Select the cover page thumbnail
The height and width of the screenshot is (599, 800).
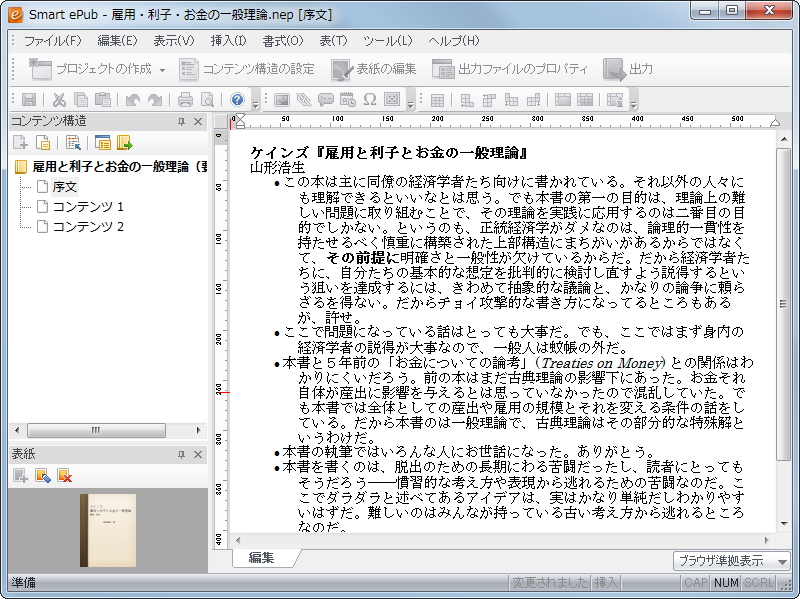[x=109, y=527]
